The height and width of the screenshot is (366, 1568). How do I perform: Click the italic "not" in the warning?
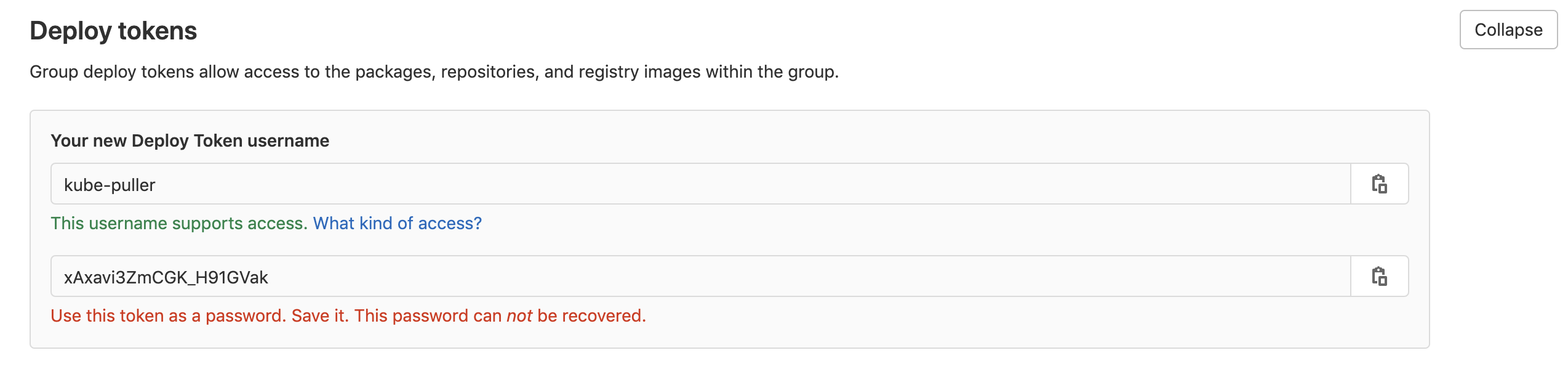pyautogui.click(x=519, y=316)
